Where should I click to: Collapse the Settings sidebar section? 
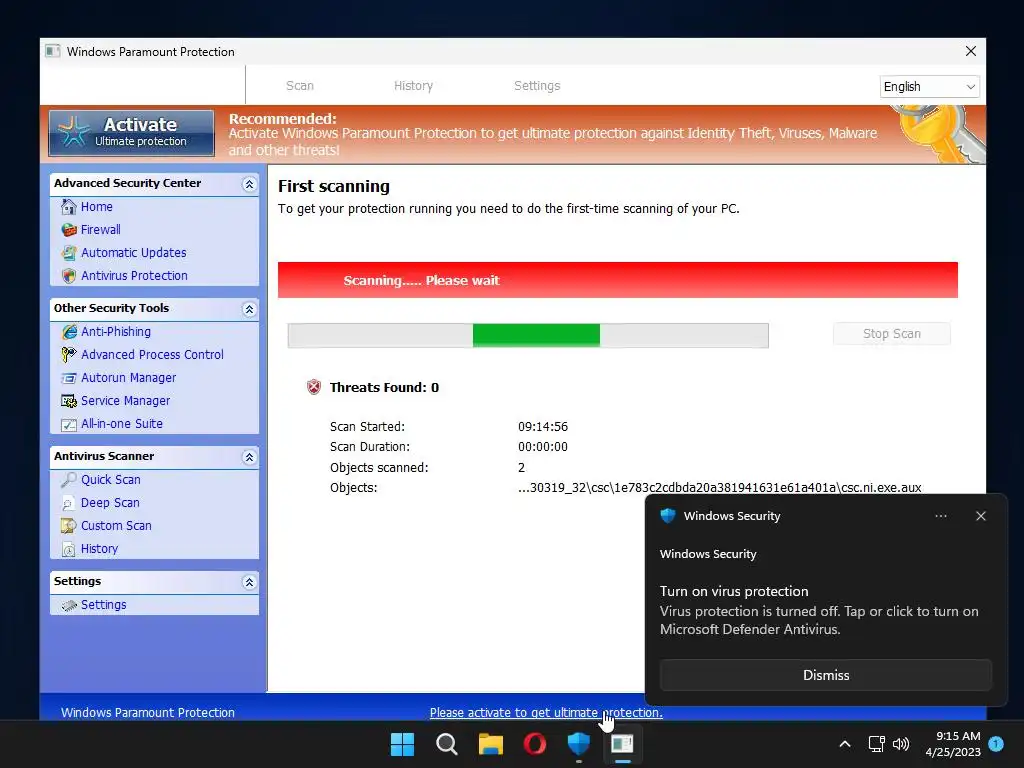249,582
